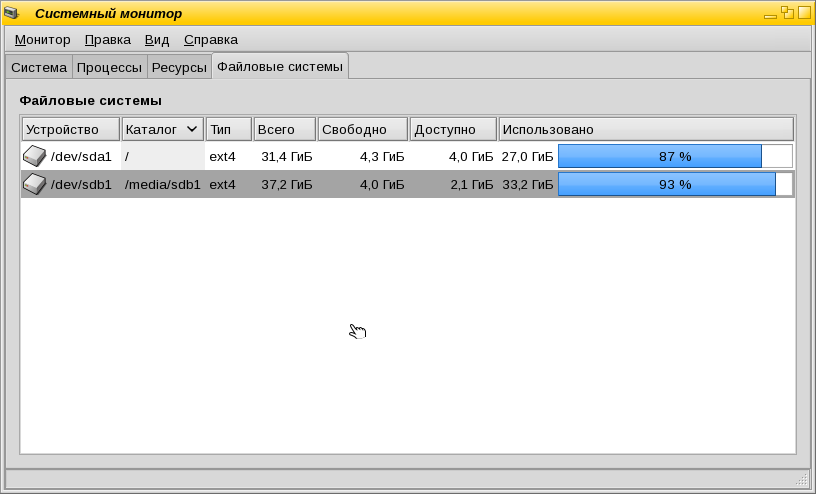This screenshot has height=494, width=816.
Task: Sort by the Доступно column header
Action: pos(453,129)
